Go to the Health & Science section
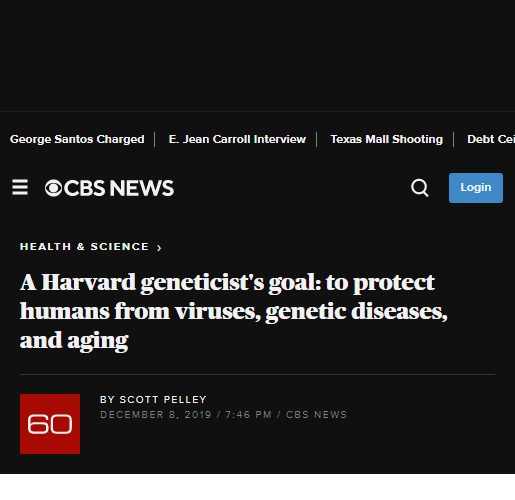Viewport: 515px width, 500px height. [84, 247]
